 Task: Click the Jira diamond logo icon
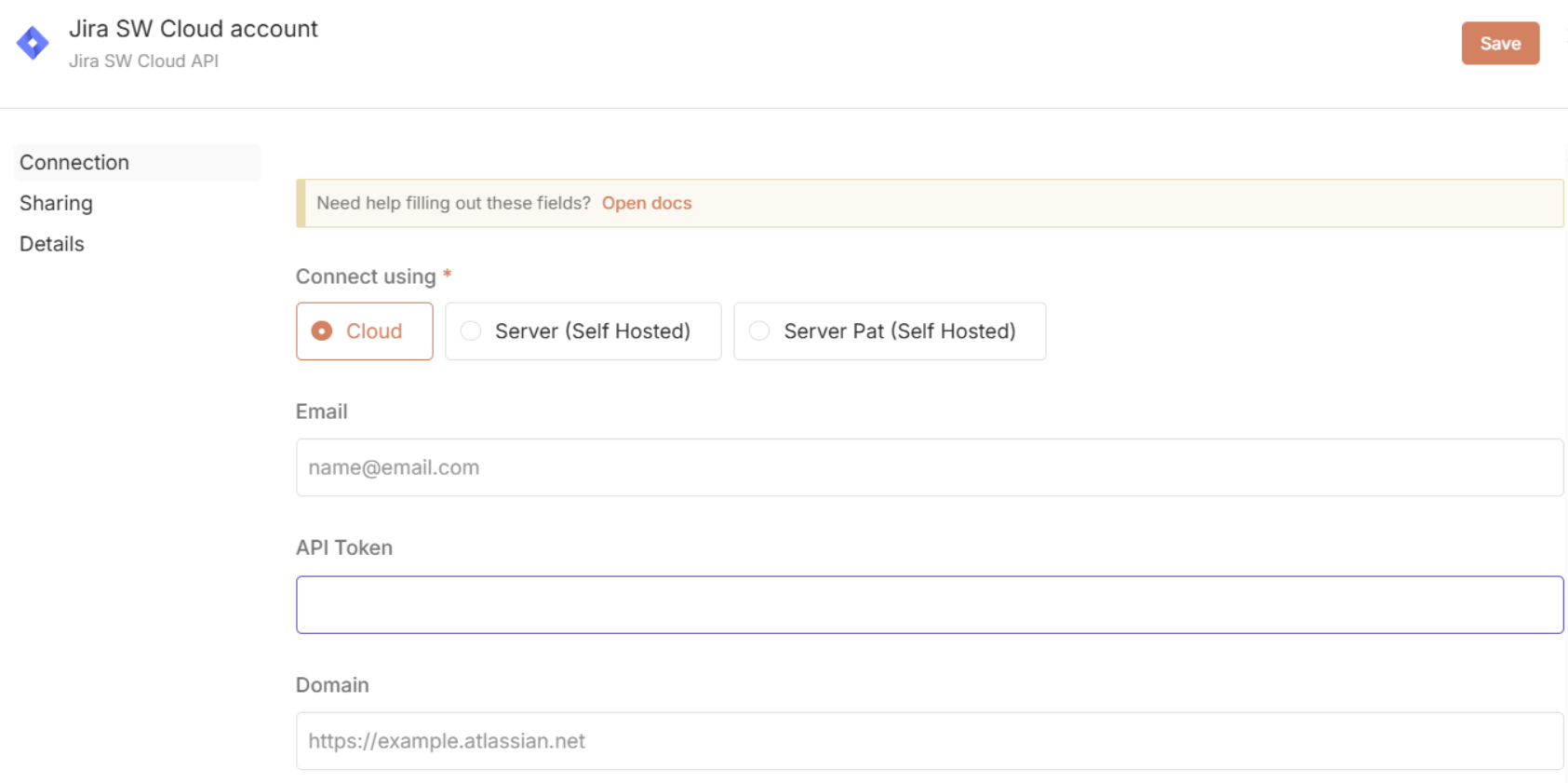coord(33,43)
